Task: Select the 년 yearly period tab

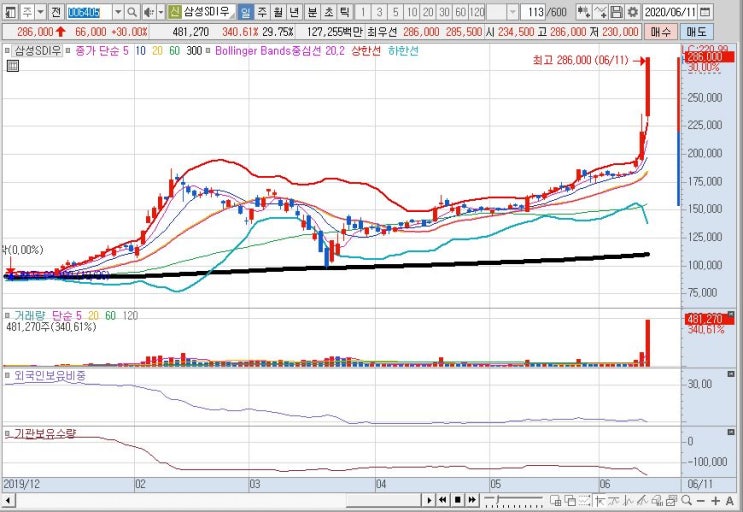Action: [x=294, y=12]
